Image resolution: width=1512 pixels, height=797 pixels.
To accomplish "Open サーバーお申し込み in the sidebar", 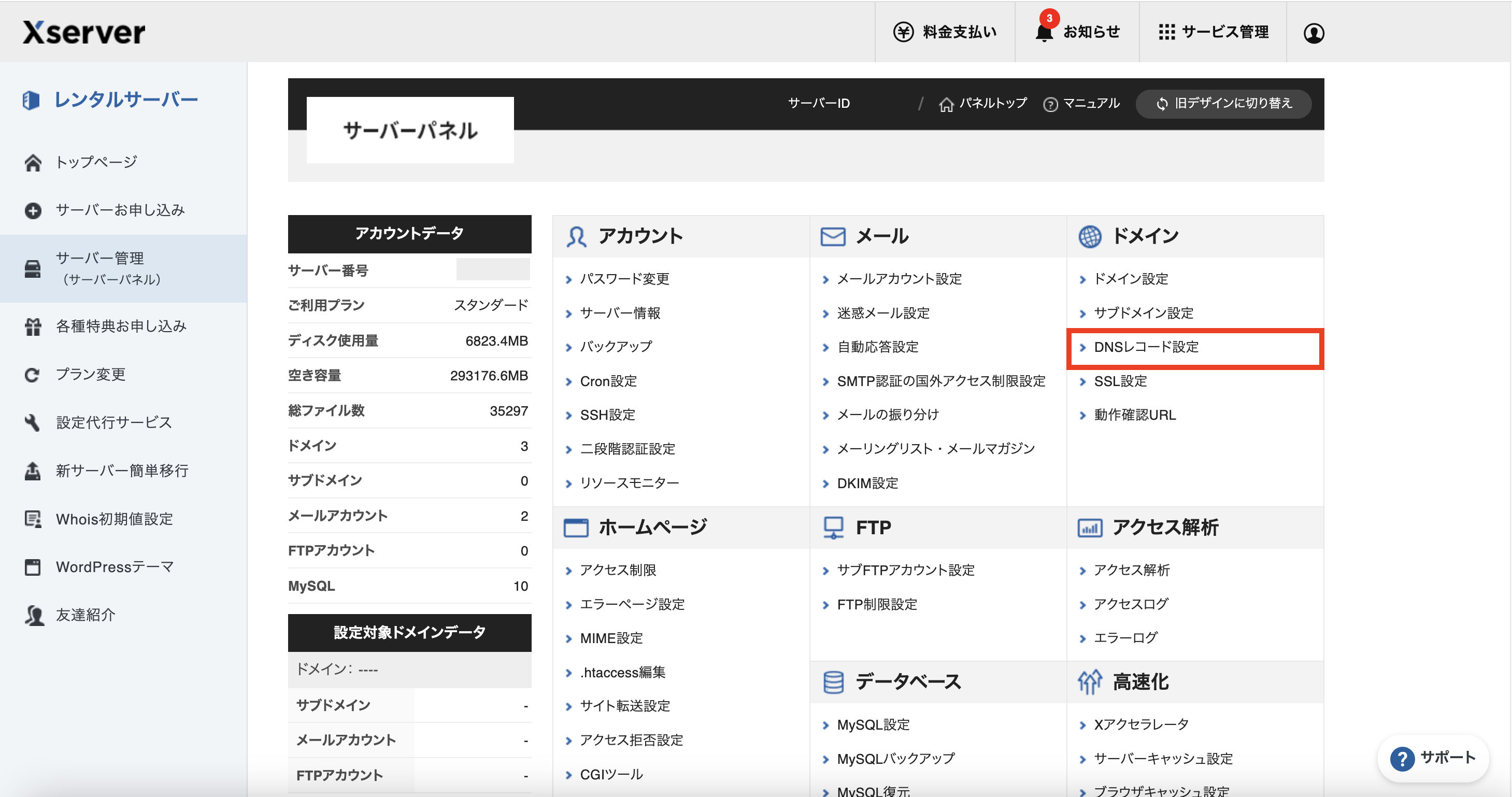I will 120,210.
